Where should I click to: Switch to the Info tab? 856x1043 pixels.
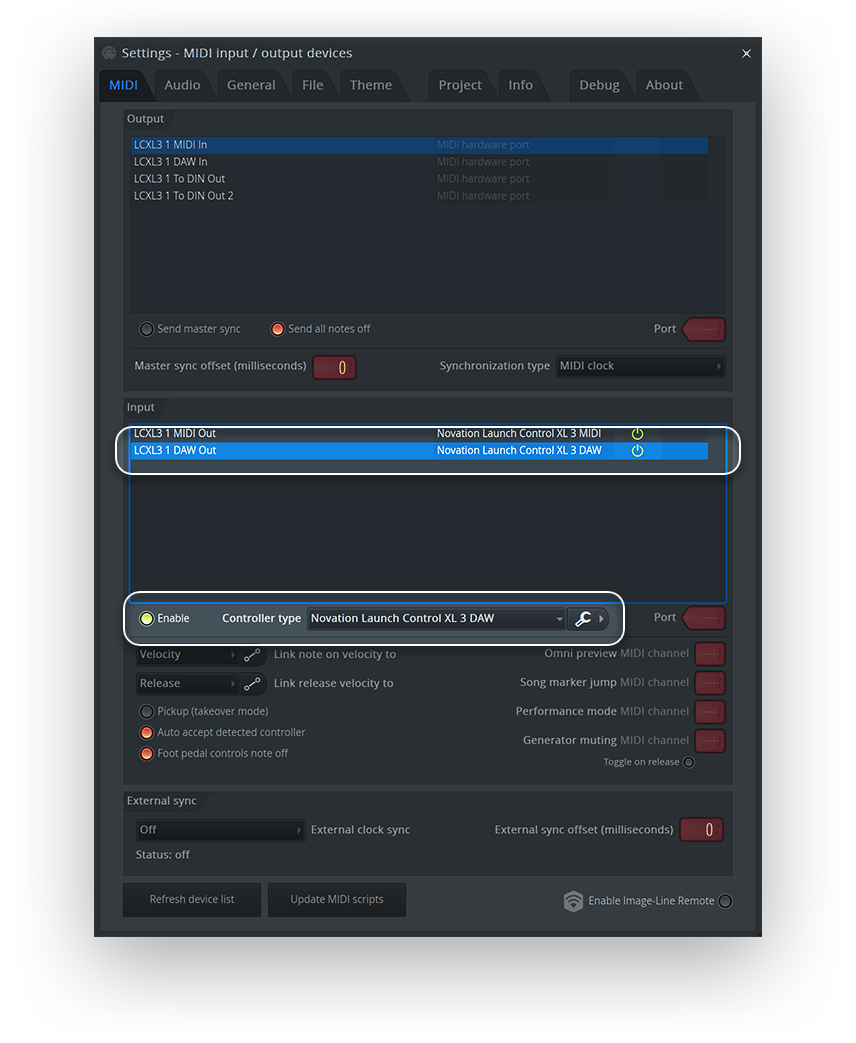pyautogui.click(x=520, y=85)
